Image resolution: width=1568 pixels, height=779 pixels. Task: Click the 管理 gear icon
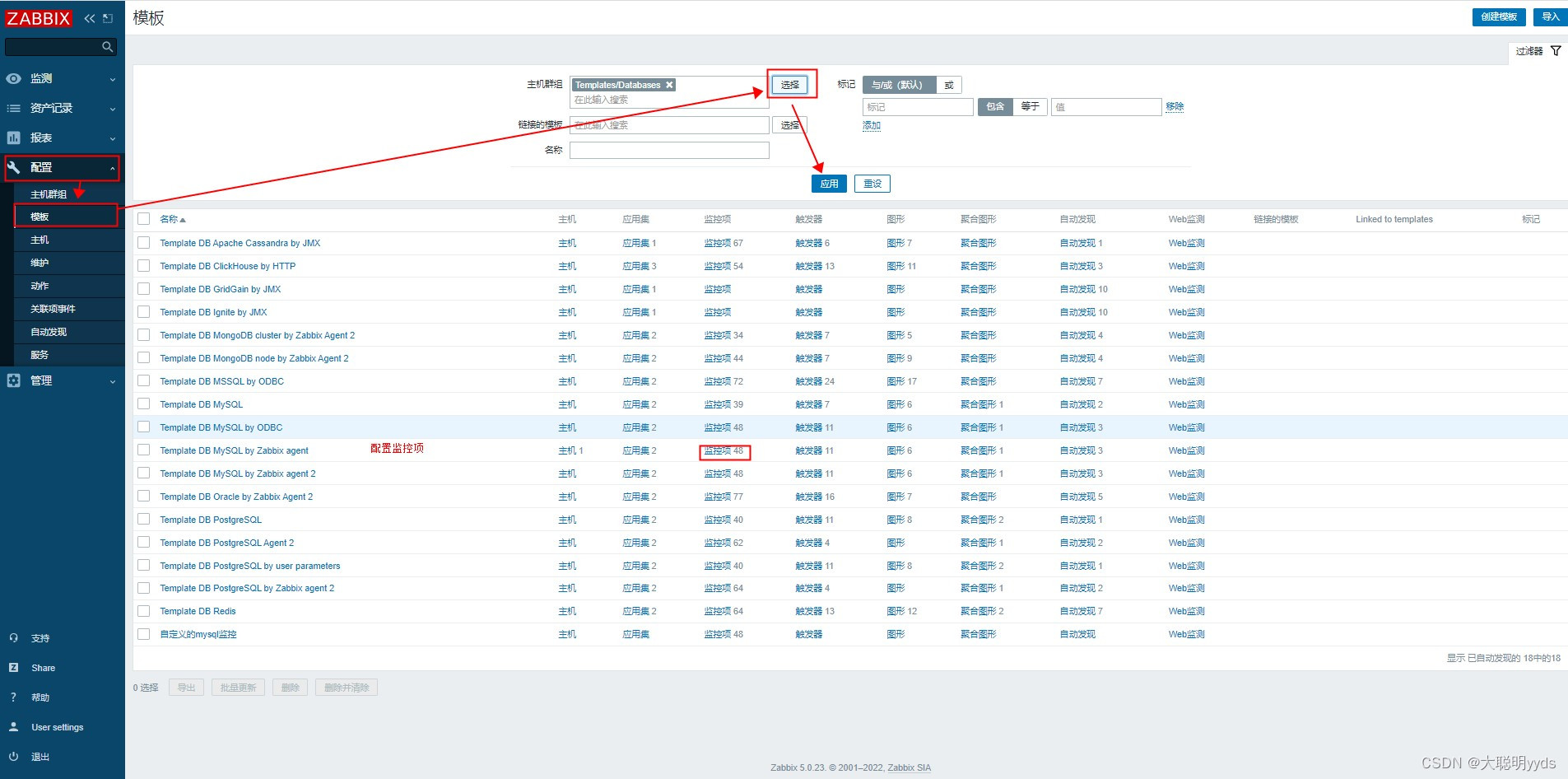[14, 380]
